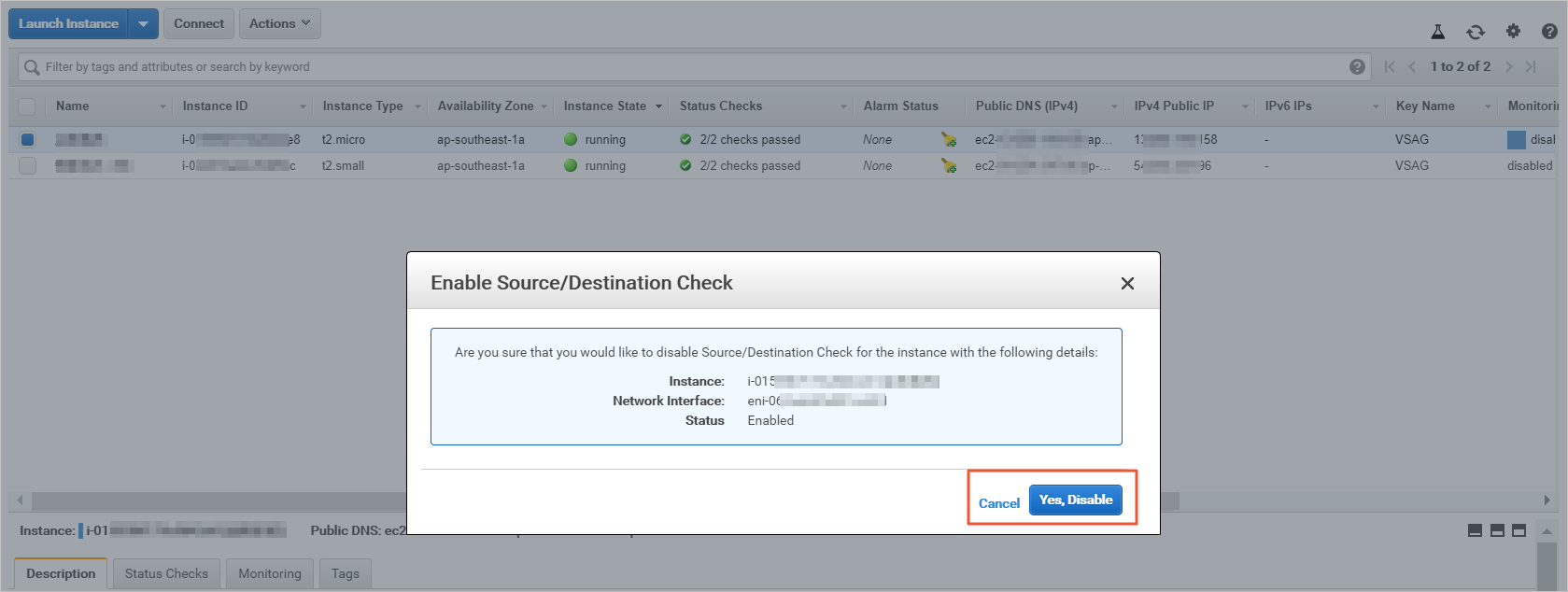Switch to the Status Checks tab
1568x592 pixels.
tap(166, 573)
